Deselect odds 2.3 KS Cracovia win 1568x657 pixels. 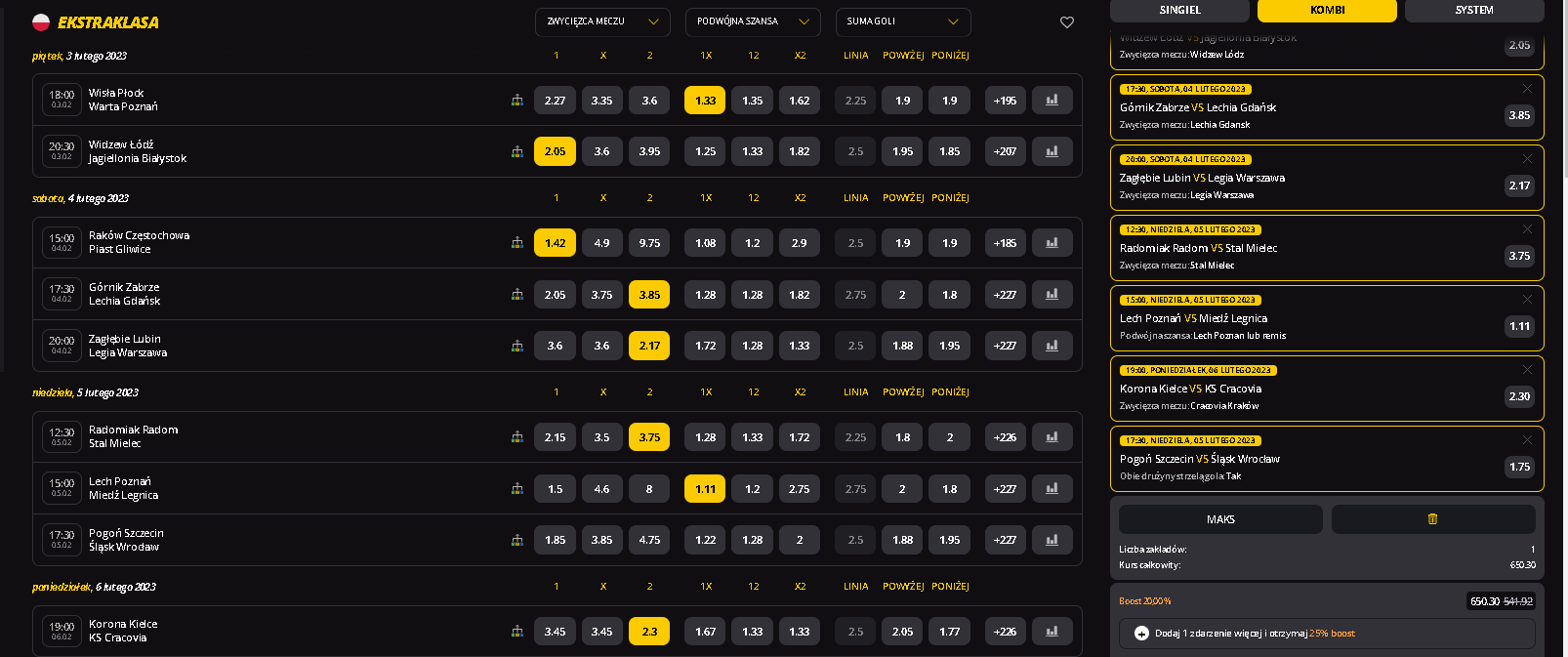coord(649,632)
